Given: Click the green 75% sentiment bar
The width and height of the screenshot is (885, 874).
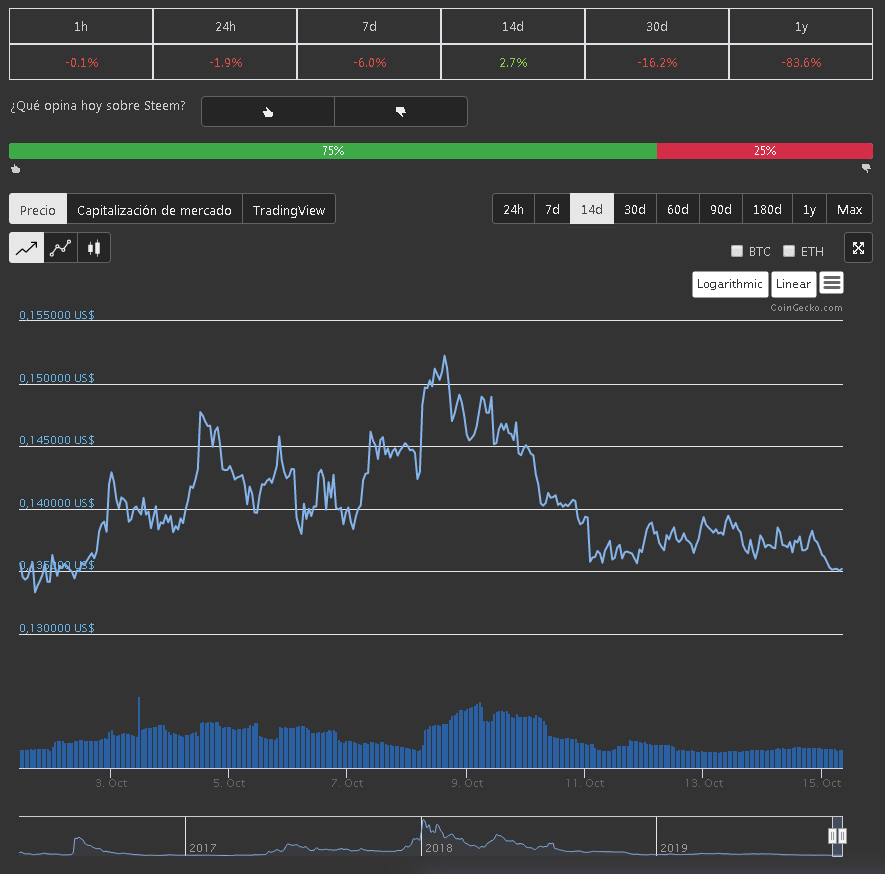Looking at the screenshot, I should [x=333, y=151].
